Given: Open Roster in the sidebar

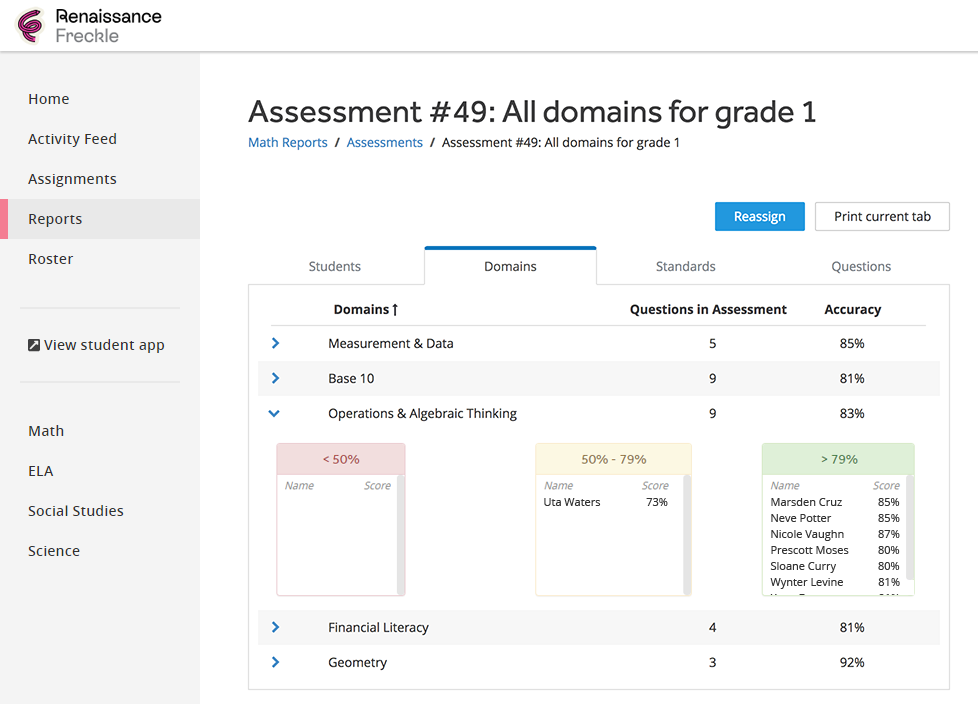Looking at the screenshot, I should click(x=51, y=259).
